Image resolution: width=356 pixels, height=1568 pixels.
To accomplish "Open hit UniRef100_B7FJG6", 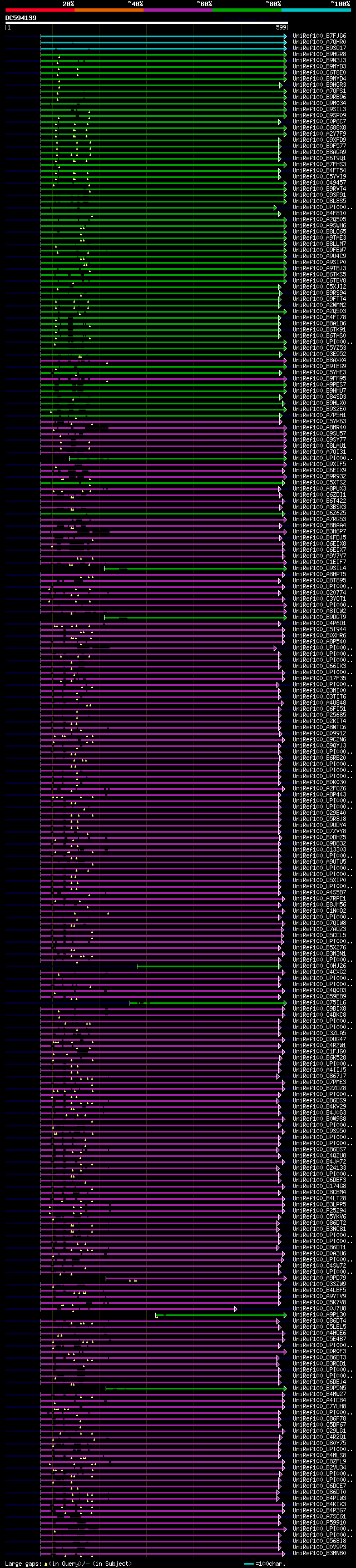I will pos(319,36).
